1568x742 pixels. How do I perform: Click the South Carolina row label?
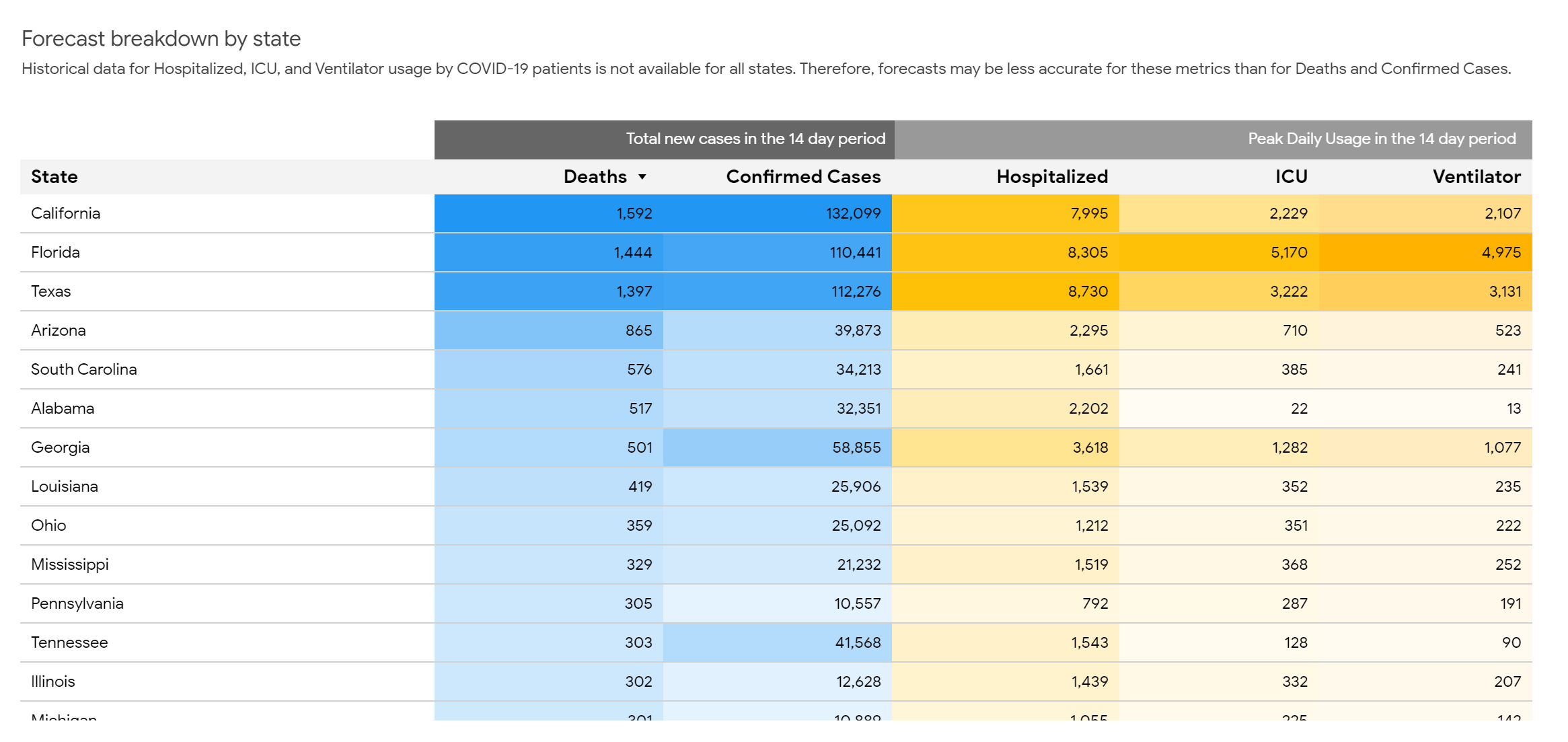click(x=84, y=369)
